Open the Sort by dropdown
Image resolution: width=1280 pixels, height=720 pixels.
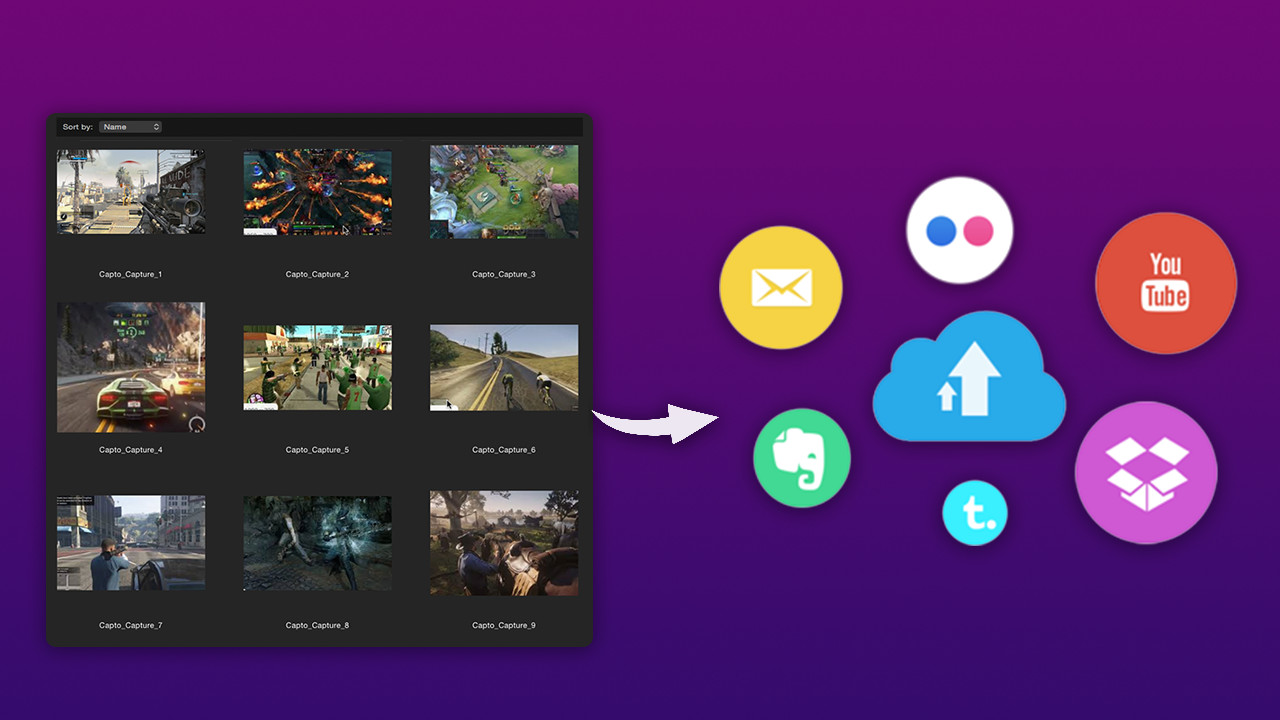pyautogui.click(x=130, y=126)
